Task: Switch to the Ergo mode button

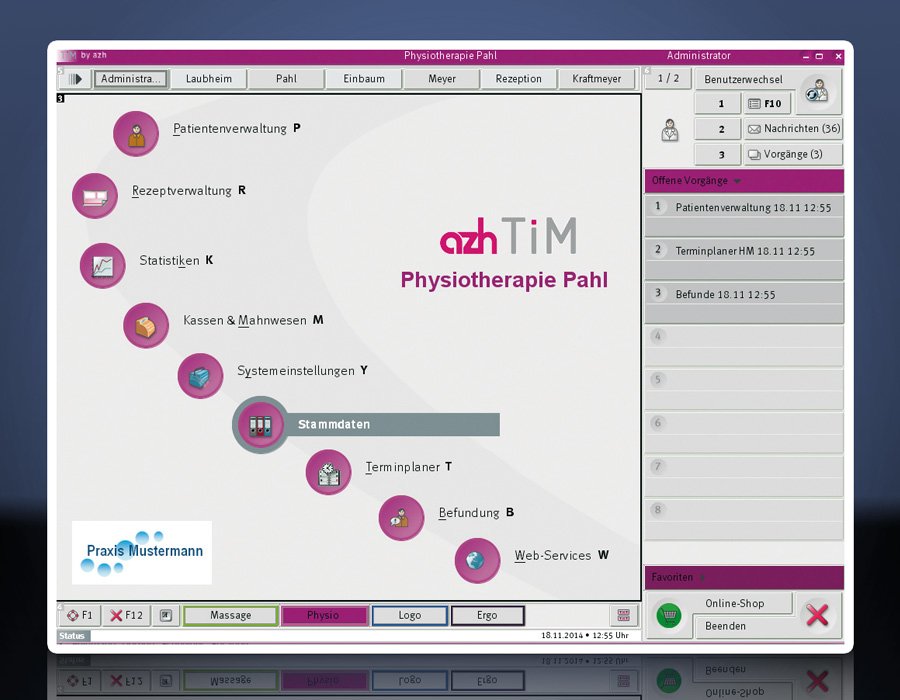Action: click(487, 615)
